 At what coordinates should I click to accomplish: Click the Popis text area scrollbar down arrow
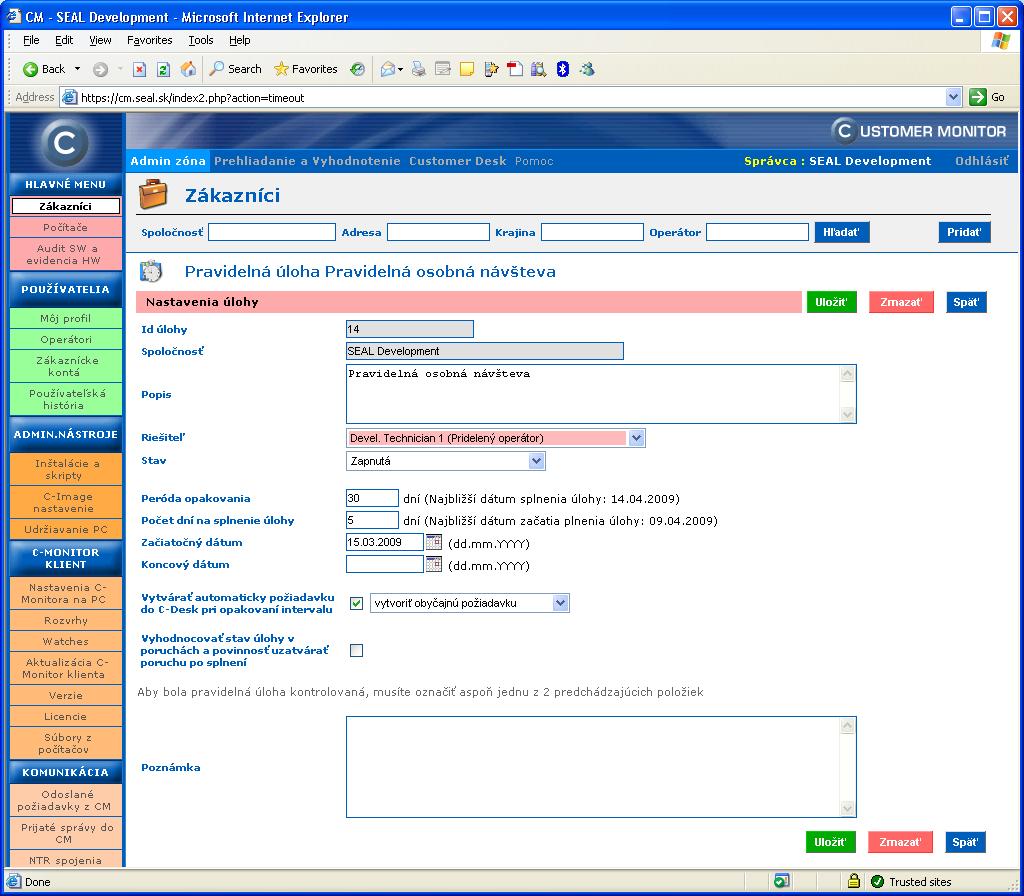click(x=848, y=415)
